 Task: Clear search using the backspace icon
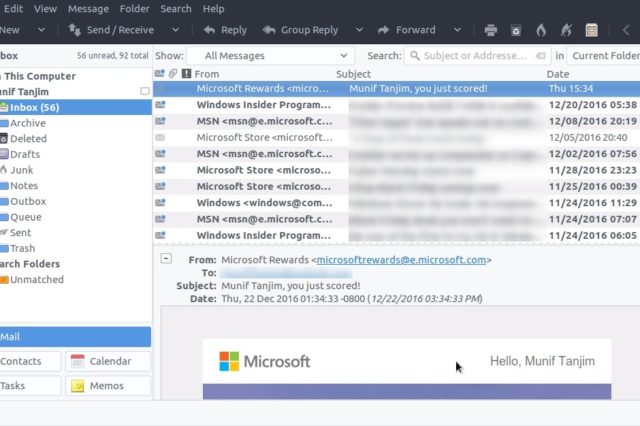click(x=540, y=55)
